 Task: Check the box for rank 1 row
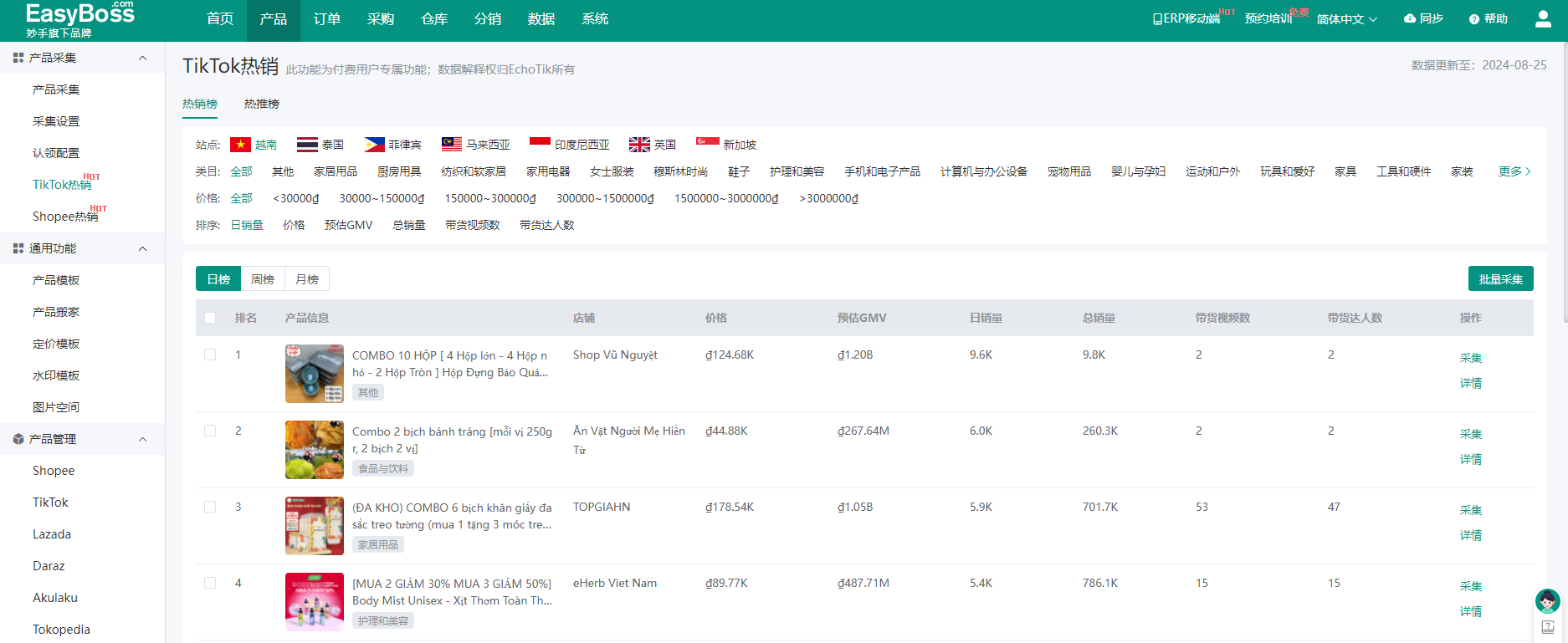point(210,355)
